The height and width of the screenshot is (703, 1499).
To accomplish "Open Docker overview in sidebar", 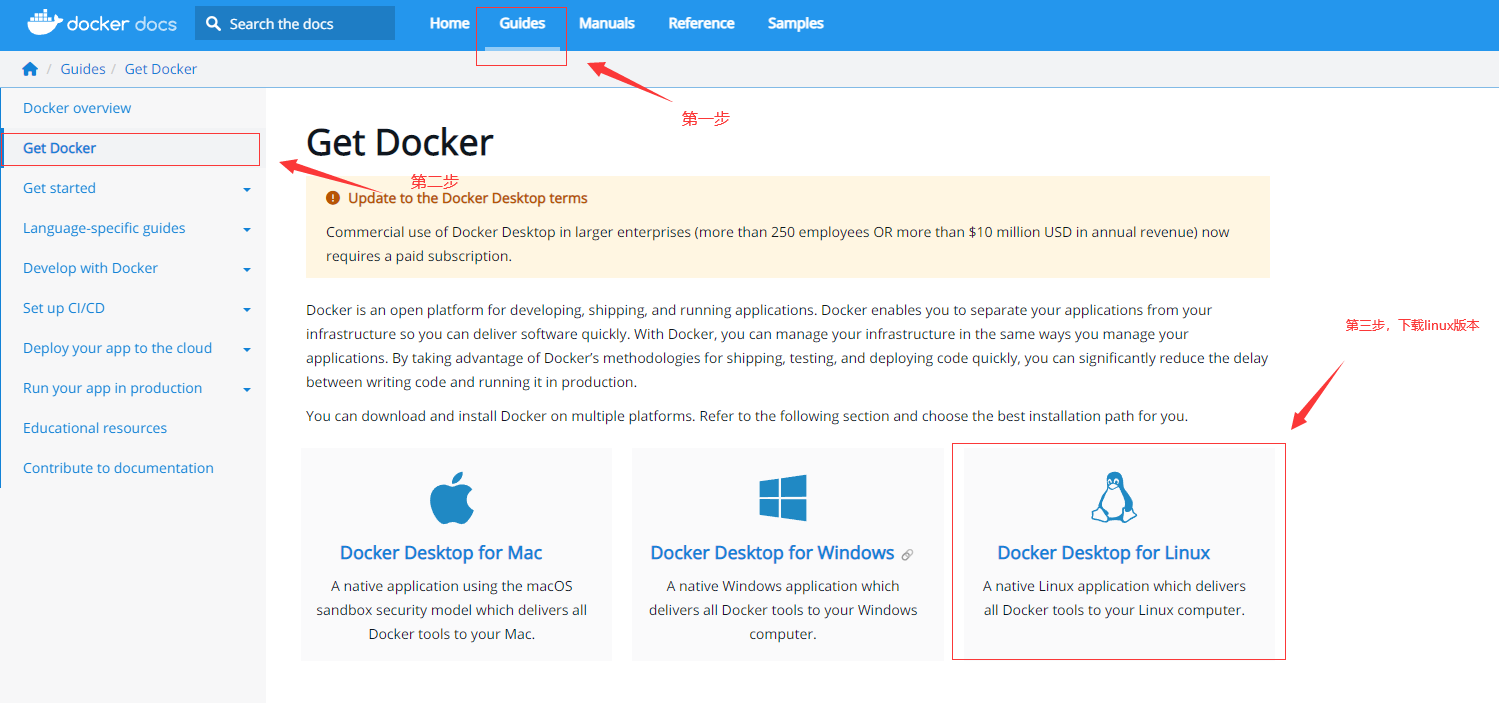I will pos(77,108).
